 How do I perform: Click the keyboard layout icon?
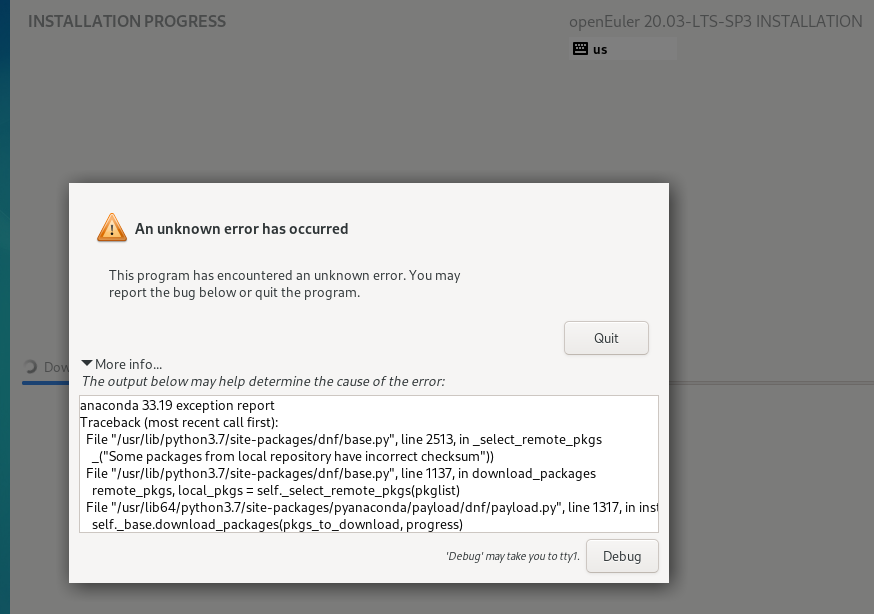pyautogui.click(x=580, y=49)
